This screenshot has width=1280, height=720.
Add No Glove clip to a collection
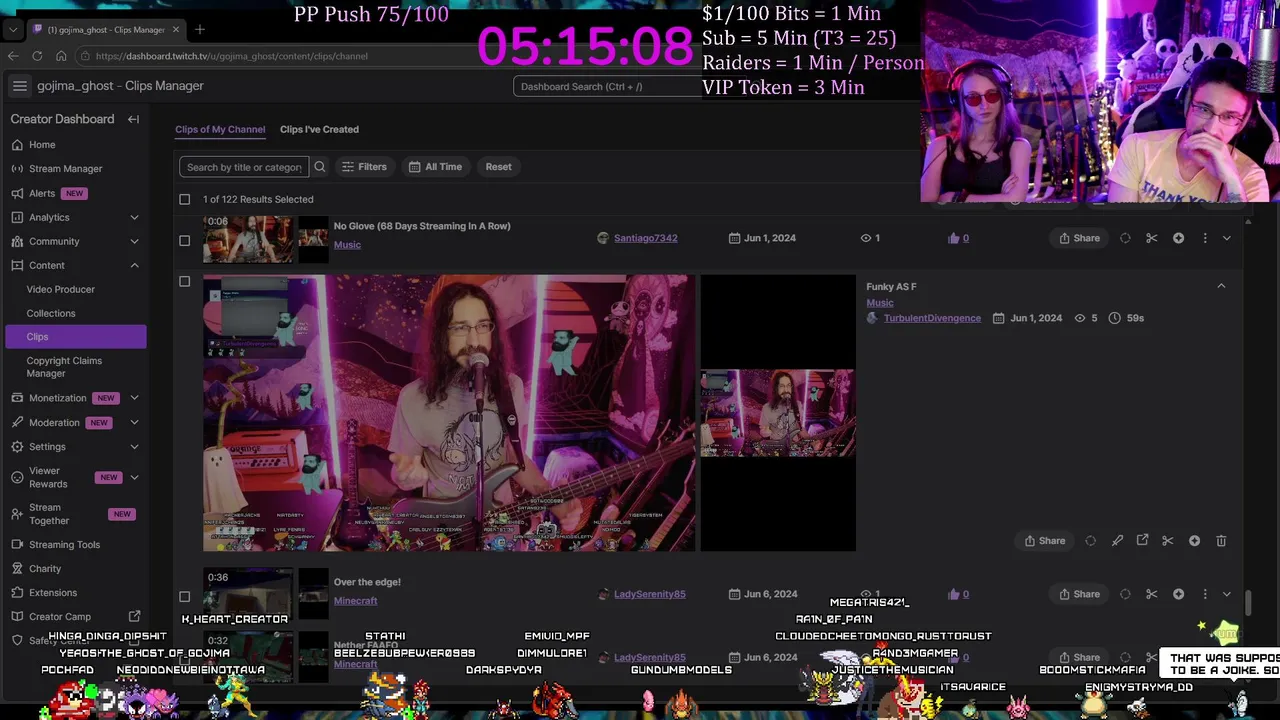click(x=1178, y=238)
